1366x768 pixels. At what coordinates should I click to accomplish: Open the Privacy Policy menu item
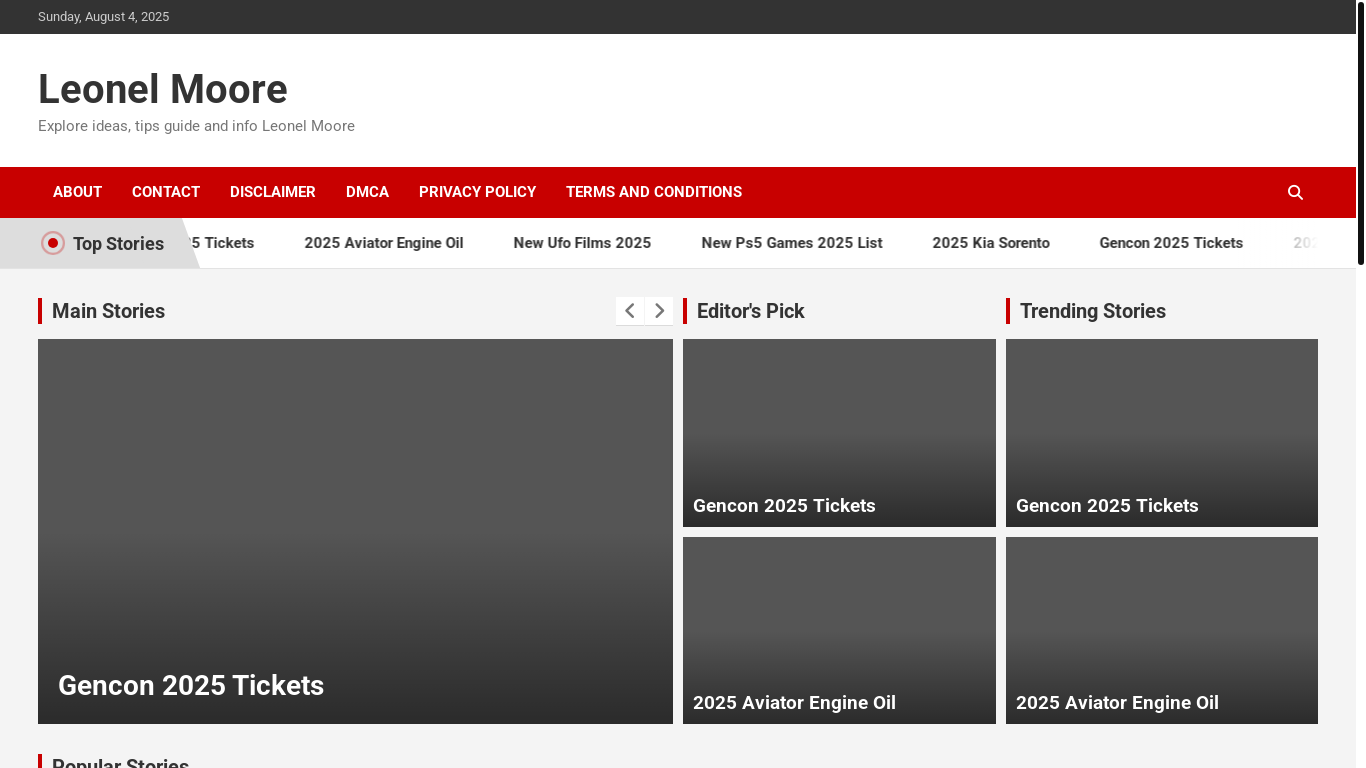[477, 192]
